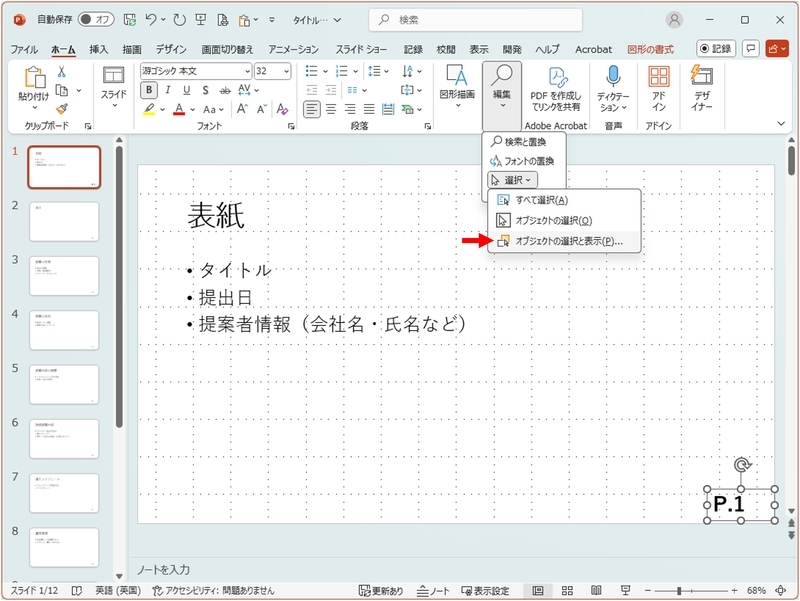Click the Undo arrow icon
The image size is (800, 601).
click(x=151, y=20)
